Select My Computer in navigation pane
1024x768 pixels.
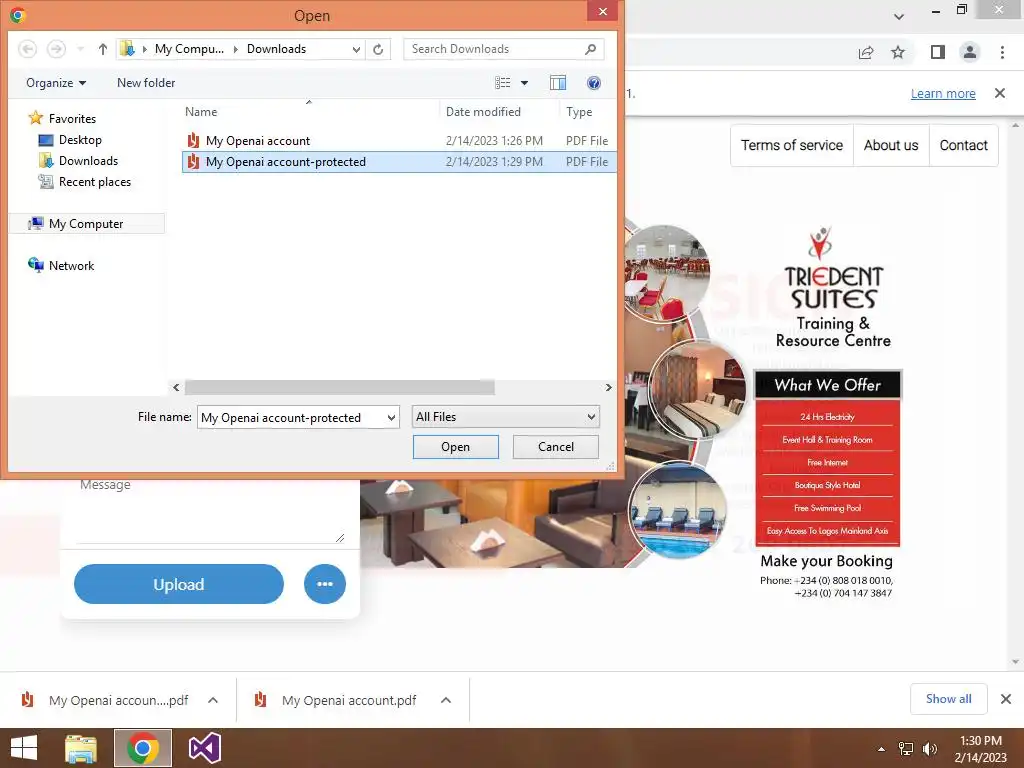87,223
